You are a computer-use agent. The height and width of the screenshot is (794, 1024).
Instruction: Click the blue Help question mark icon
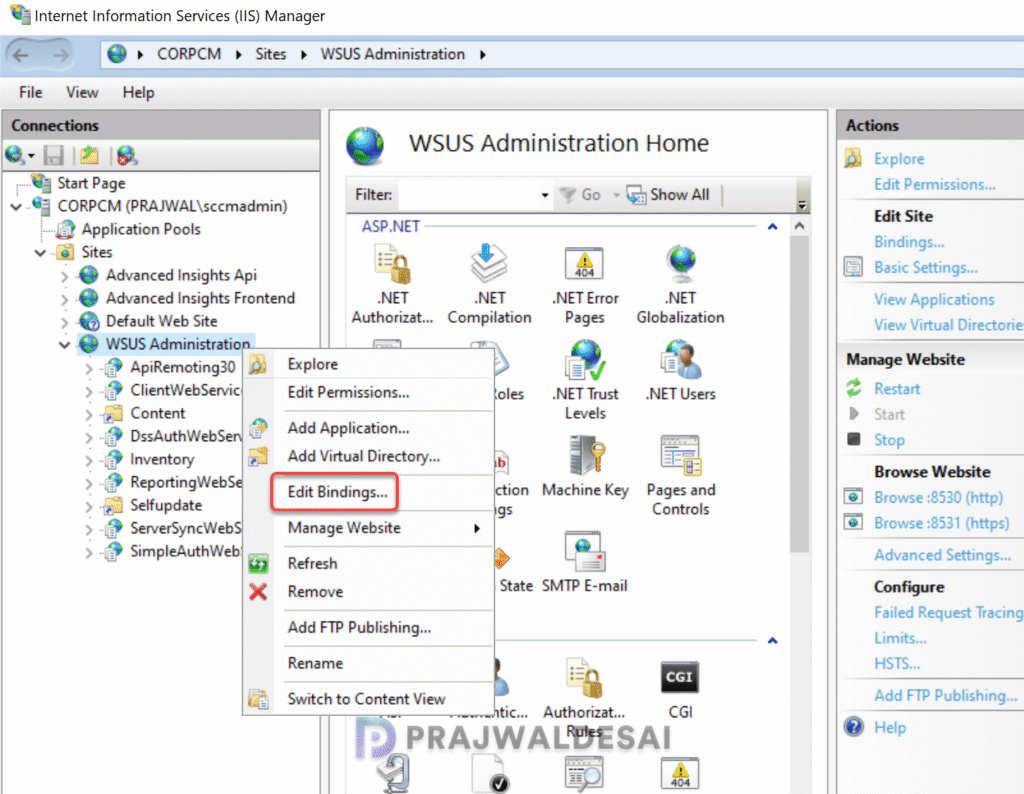(854, 727)
